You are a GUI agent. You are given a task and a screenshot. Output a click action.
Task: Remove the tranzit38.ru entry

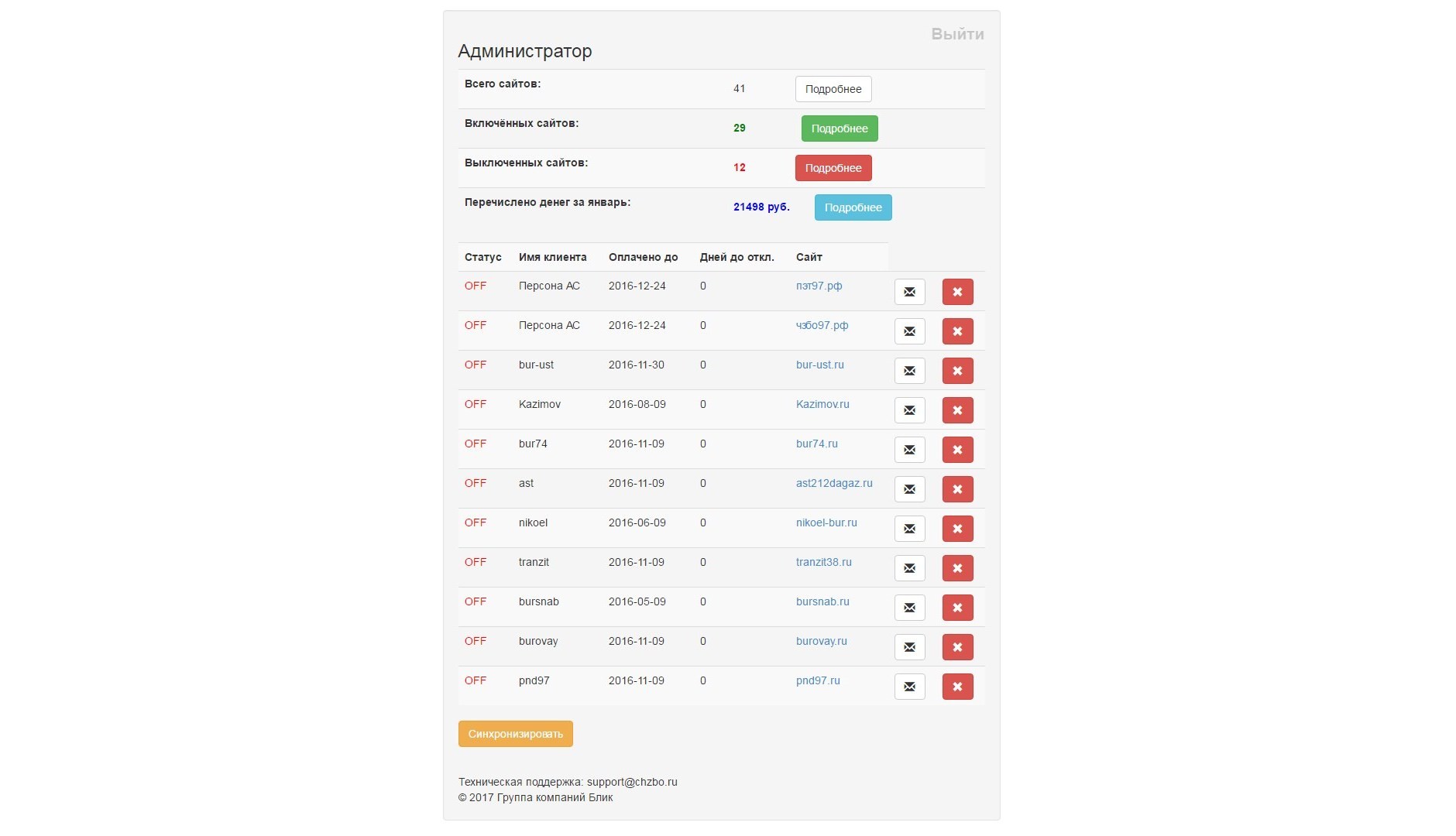coord(957,568)
